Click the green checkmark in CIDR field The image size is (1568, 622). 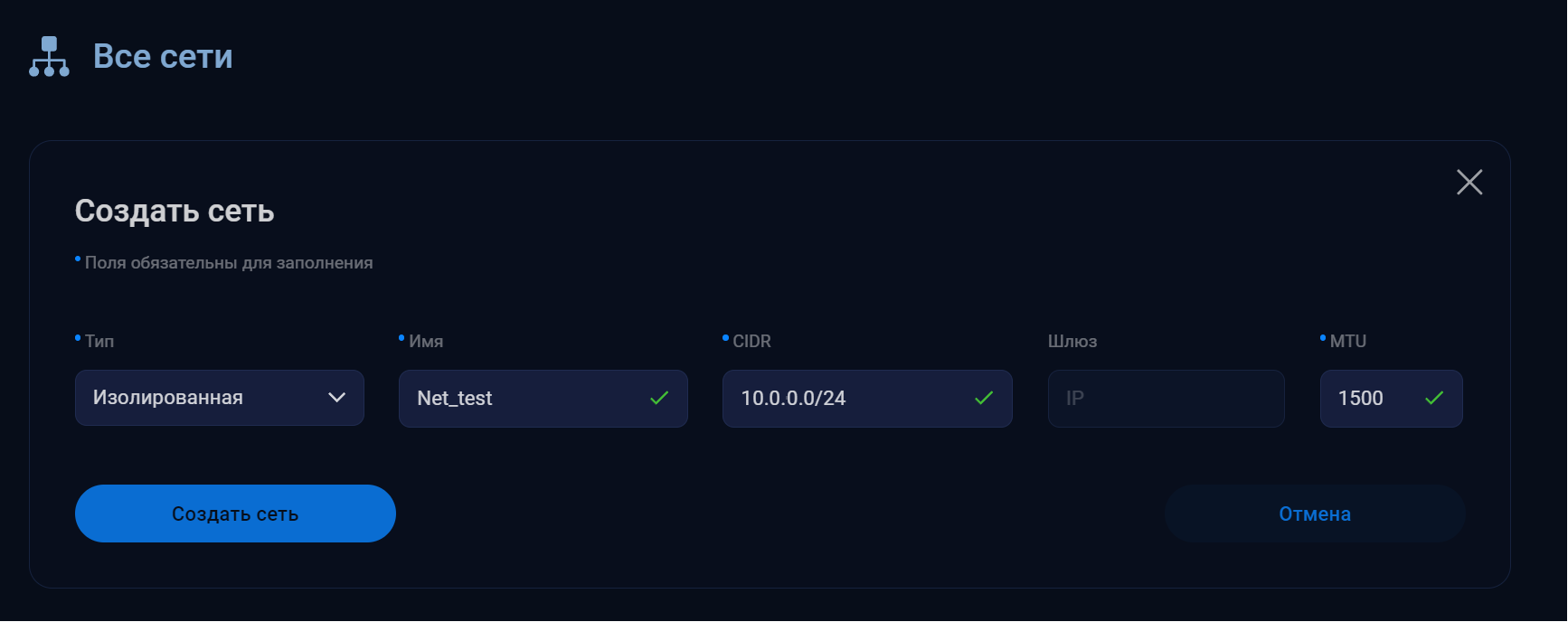click(x=984, y=398)
